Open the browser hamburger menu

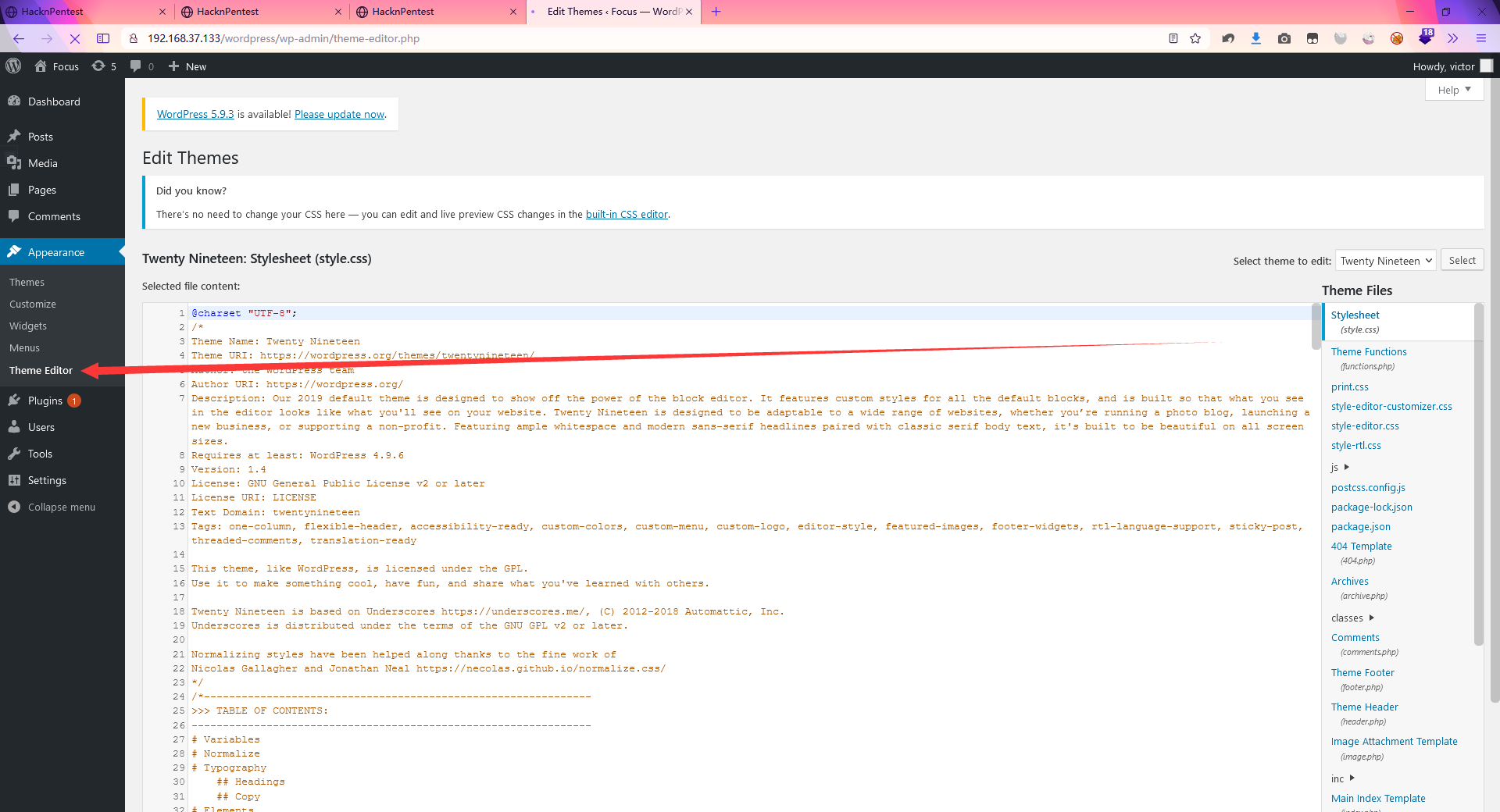(1481, 38)
